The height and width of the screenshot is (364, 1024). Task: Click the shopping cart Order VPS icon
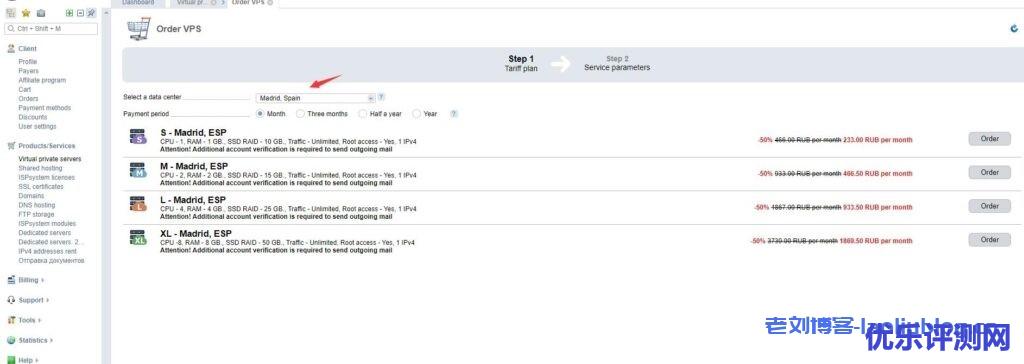138,29
